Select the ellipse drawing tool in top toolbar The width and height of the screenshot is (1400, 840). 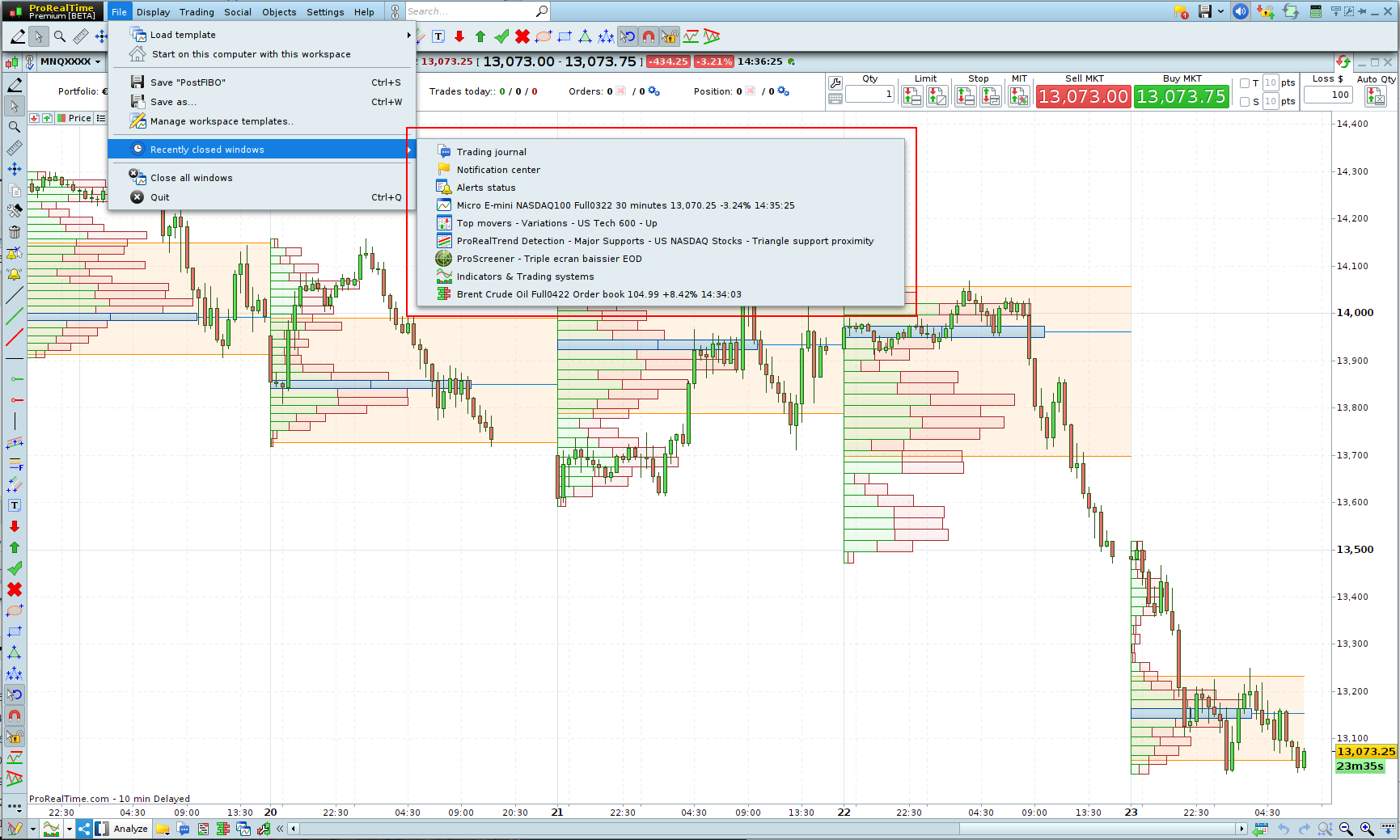click(544, 36)
